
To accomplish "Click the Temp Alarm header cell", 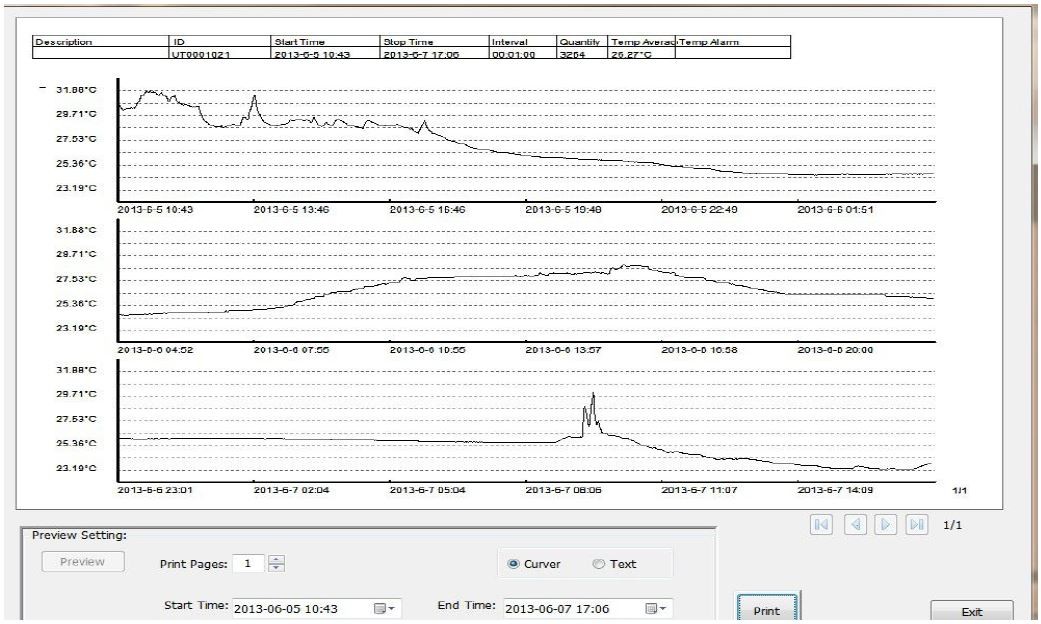I will click(x=733, y=42).
